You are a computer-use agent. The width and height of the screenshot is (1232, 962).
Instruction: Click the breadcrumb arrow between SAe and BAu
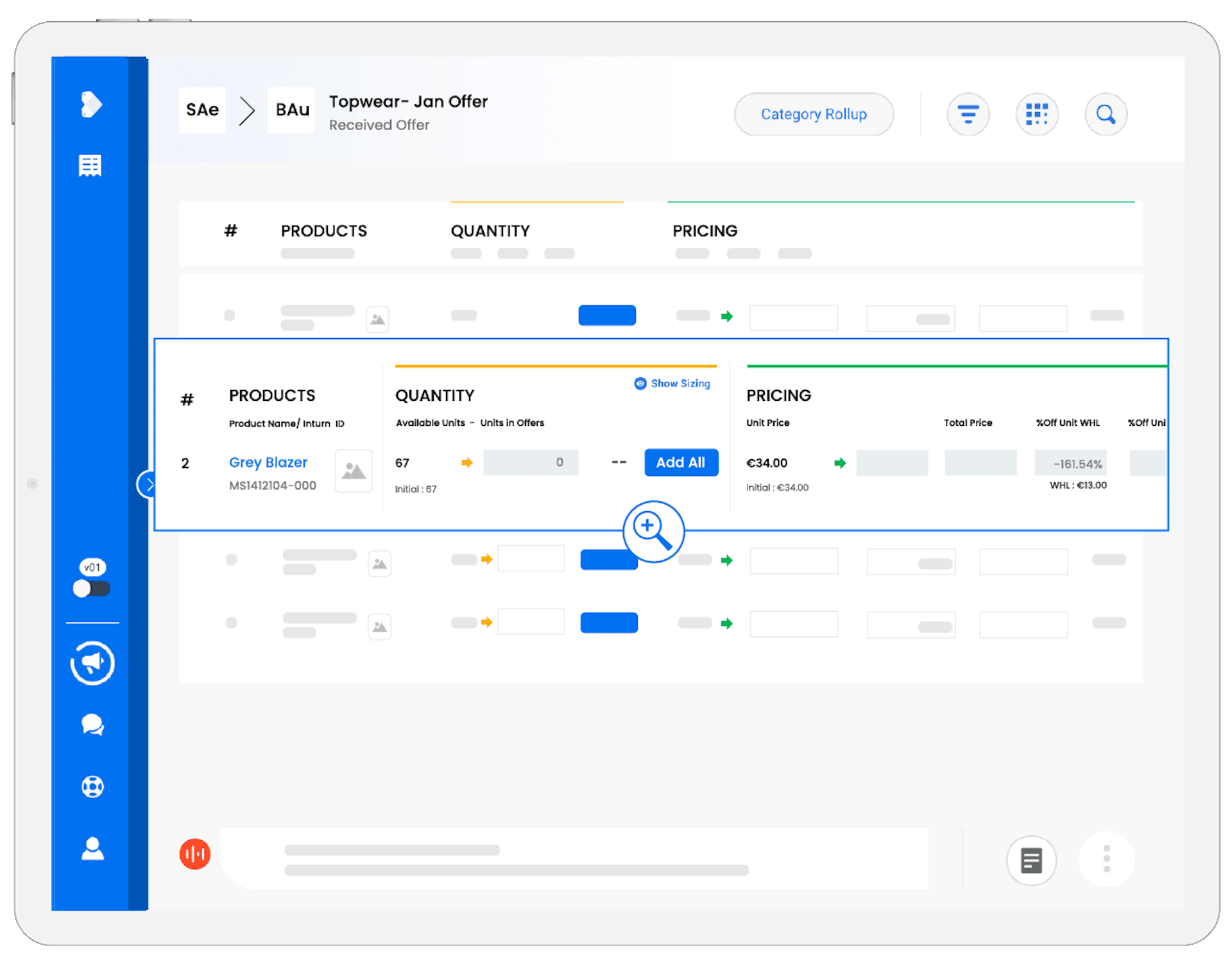click(x=246, y=110)
